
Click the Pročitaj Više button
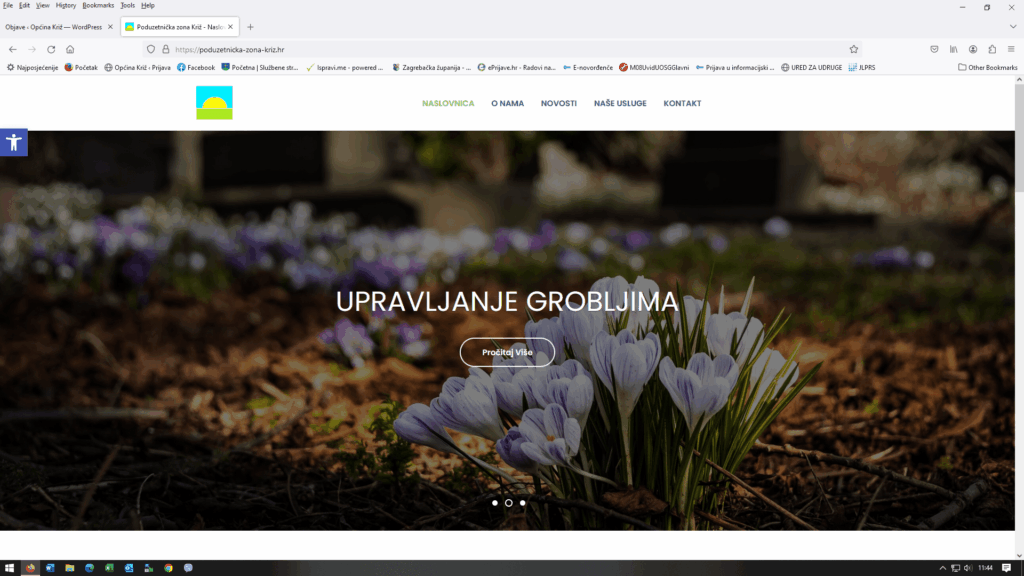pos(507,352)
